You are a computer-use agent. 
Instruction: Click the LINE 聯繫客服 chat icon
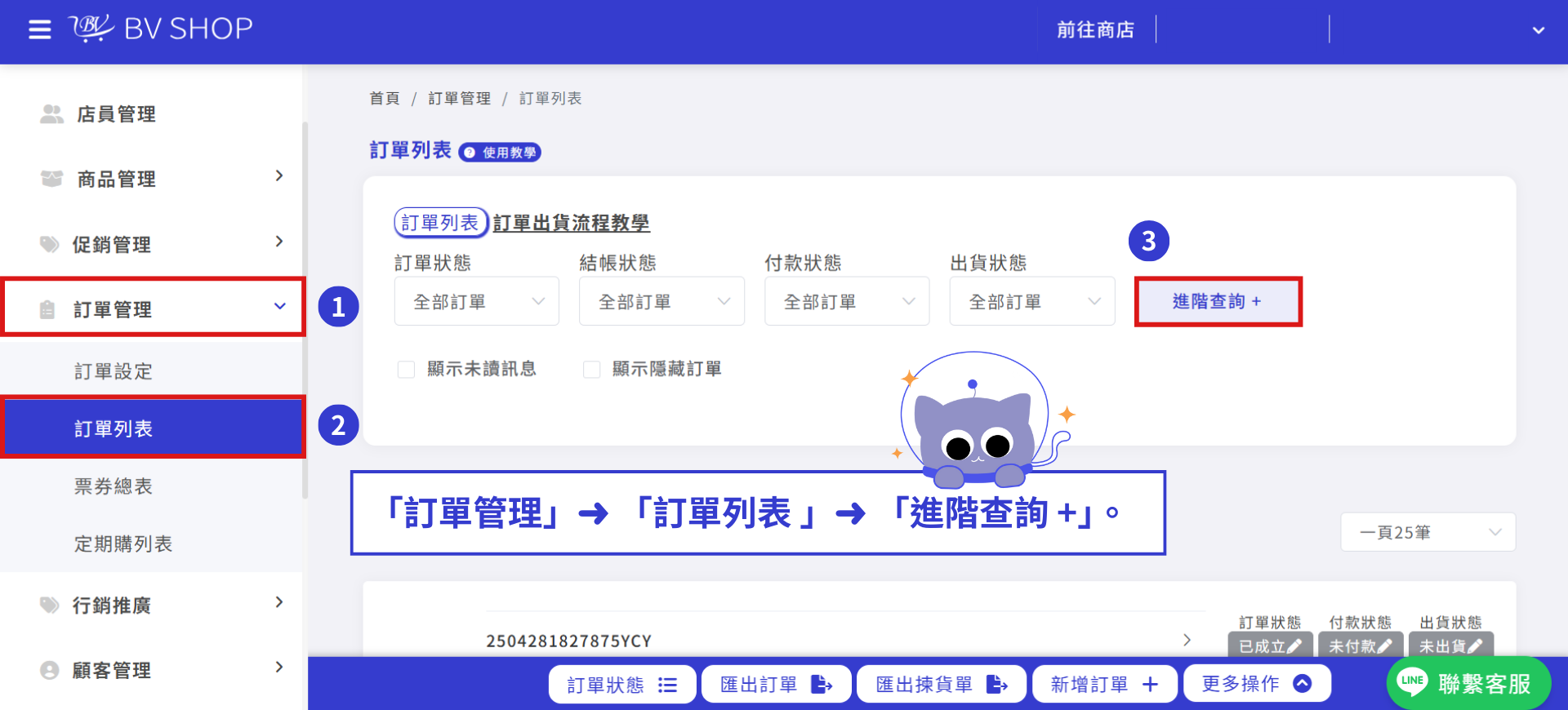1412,681
